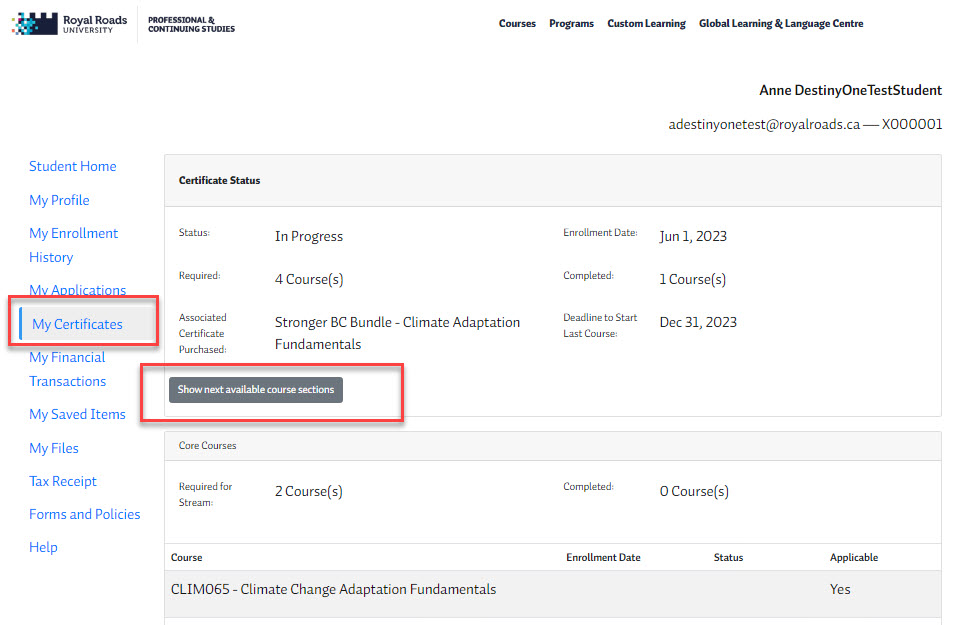Click Stronger BC Bundle certificate name
The image size is (969, 625).
[397, 333]
